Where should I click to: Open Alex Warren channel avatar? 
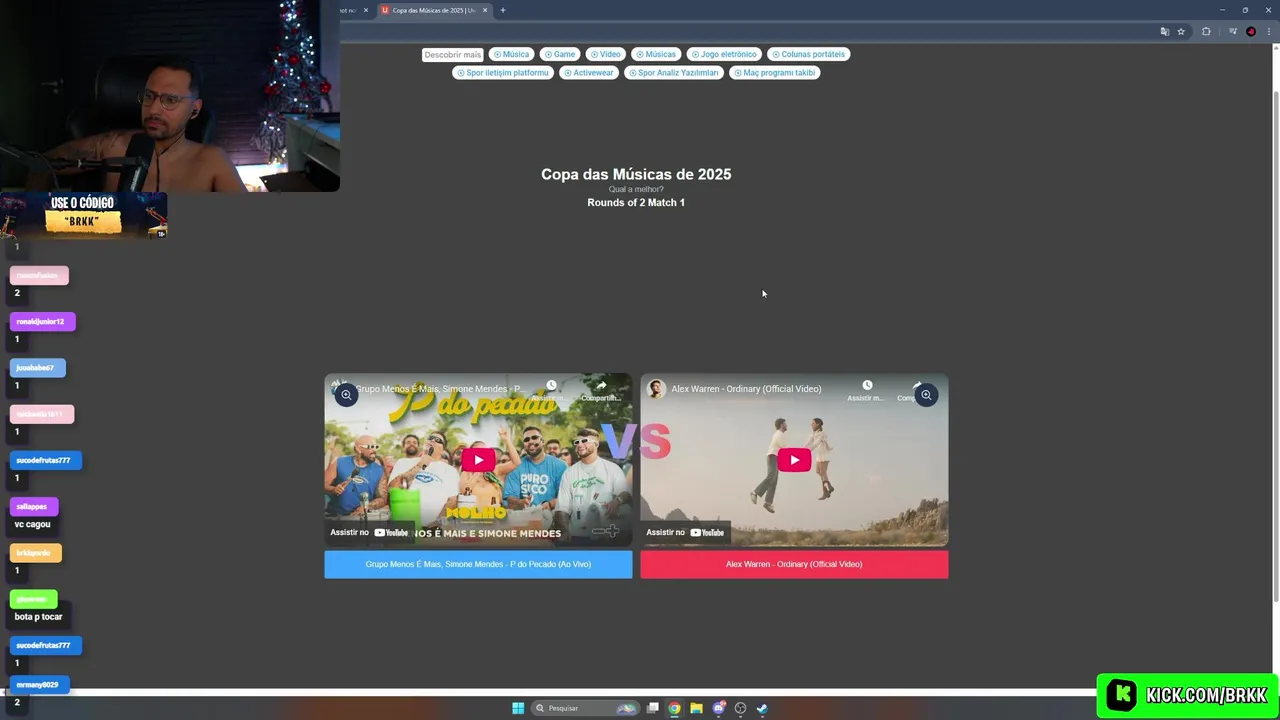pyautogui.click(x=656, y=389)
